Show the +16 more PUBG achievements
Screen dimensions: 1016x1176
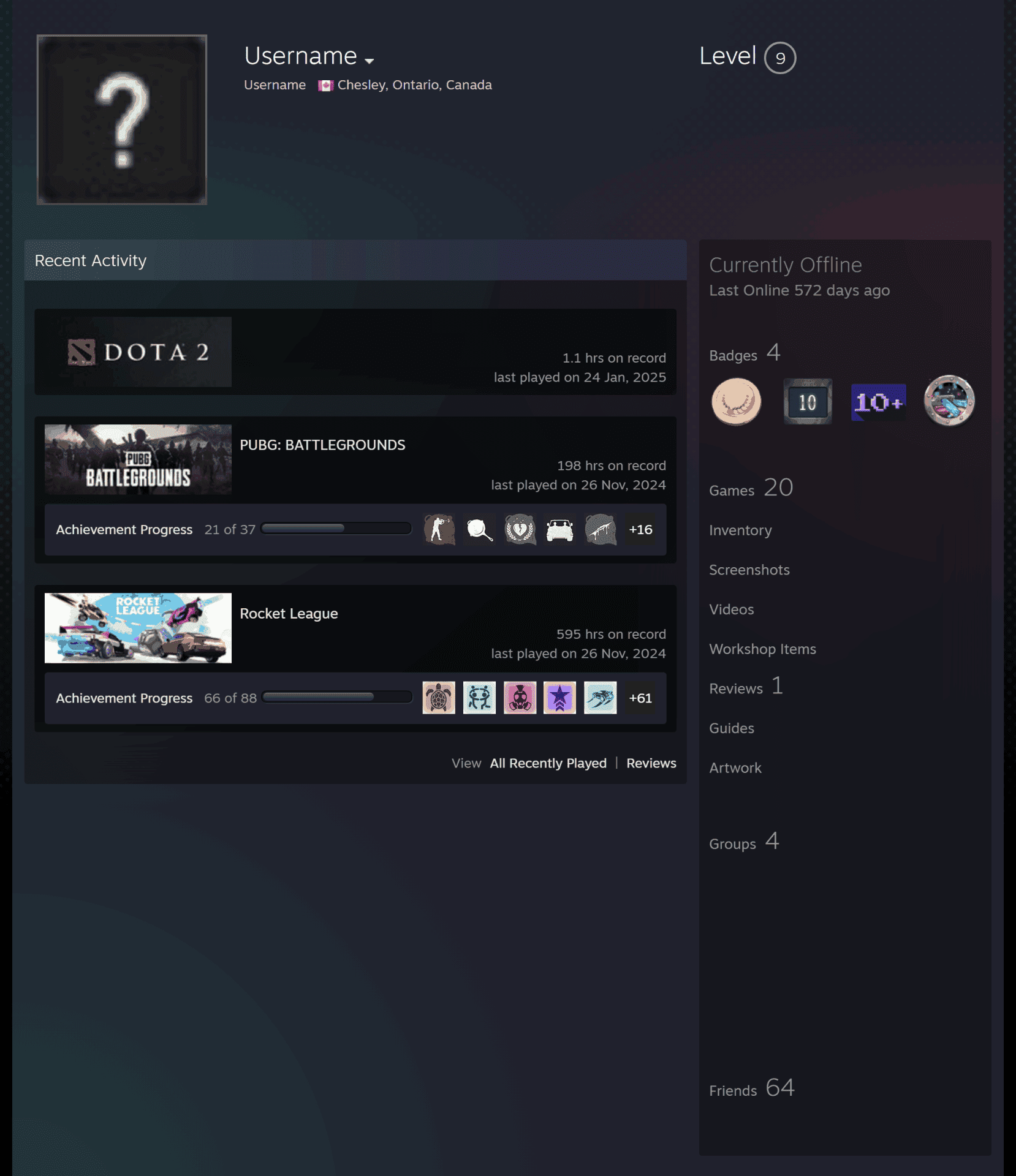point(640,530)
